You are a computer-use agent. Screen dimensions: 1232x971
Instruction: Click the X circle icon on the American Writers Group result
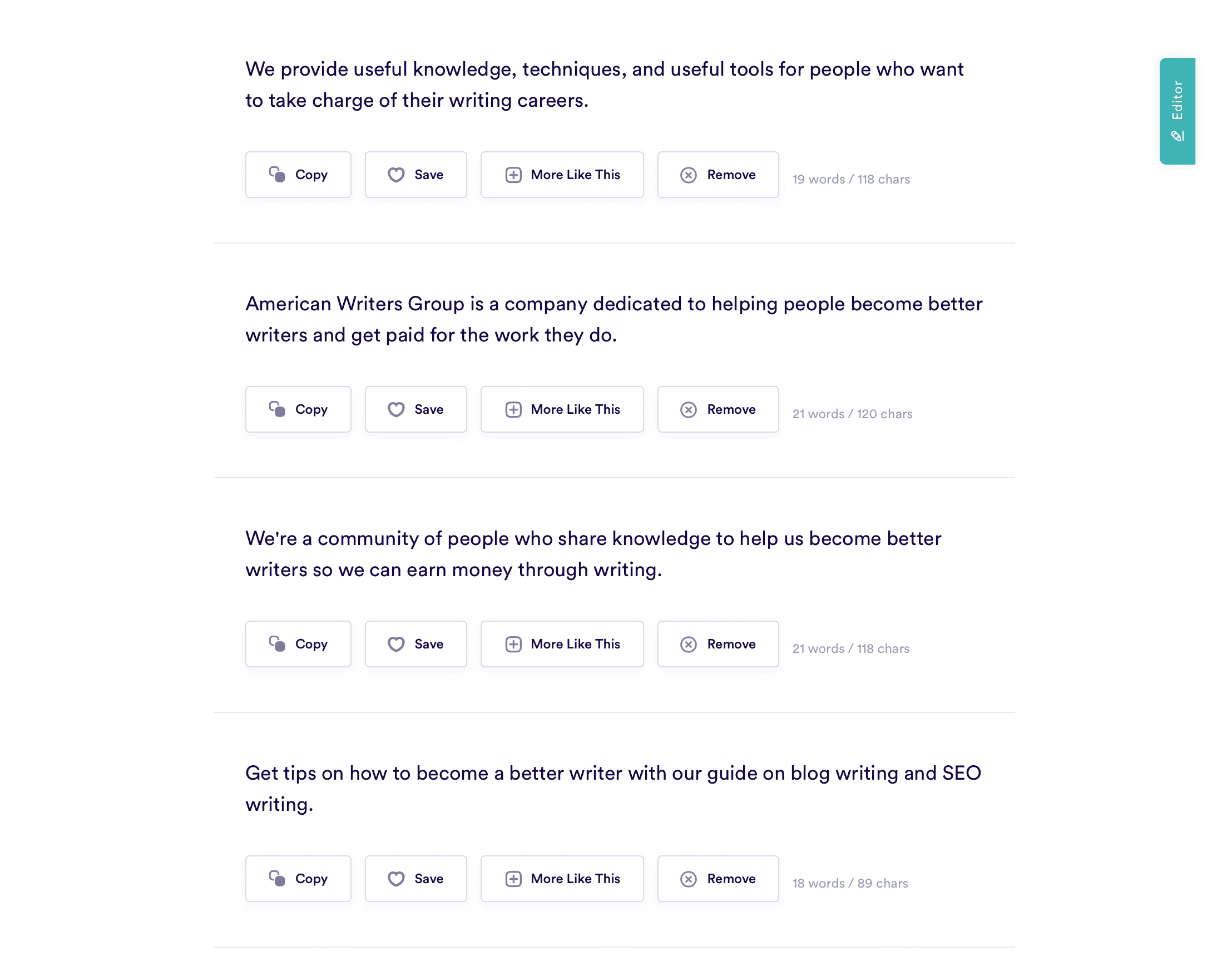tap(689, 410)
